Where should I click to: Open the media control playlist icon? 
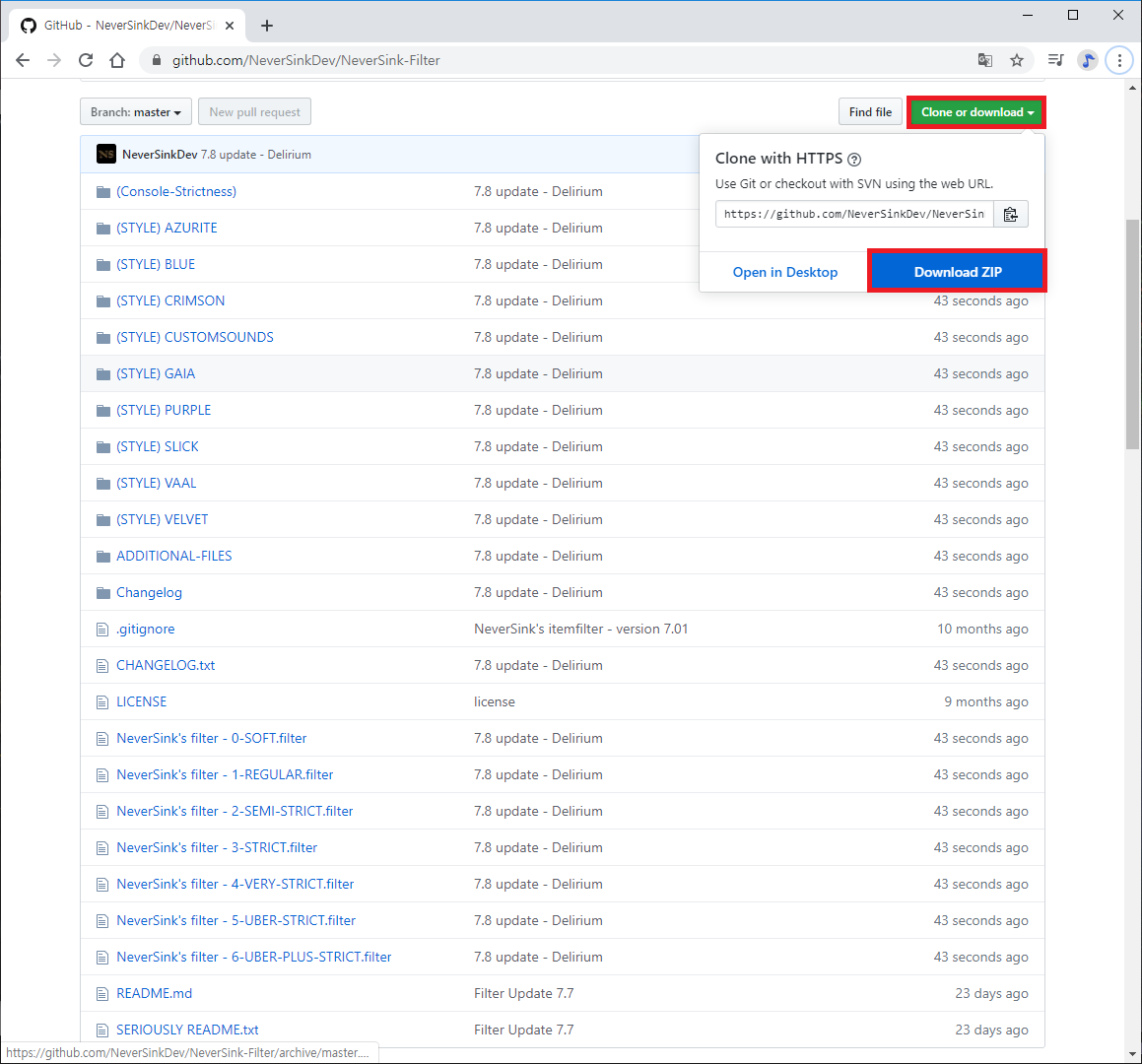pos(1055,60)
